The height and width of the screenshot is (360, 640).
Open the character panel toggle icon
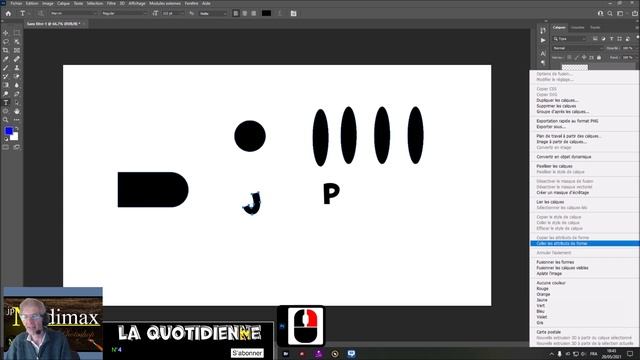point(293,13)
